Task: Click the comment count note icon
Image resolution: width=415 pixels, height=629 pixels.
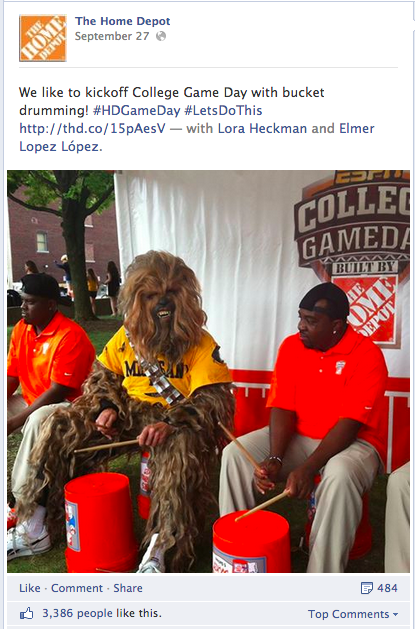Action: (x=367, y=588)
